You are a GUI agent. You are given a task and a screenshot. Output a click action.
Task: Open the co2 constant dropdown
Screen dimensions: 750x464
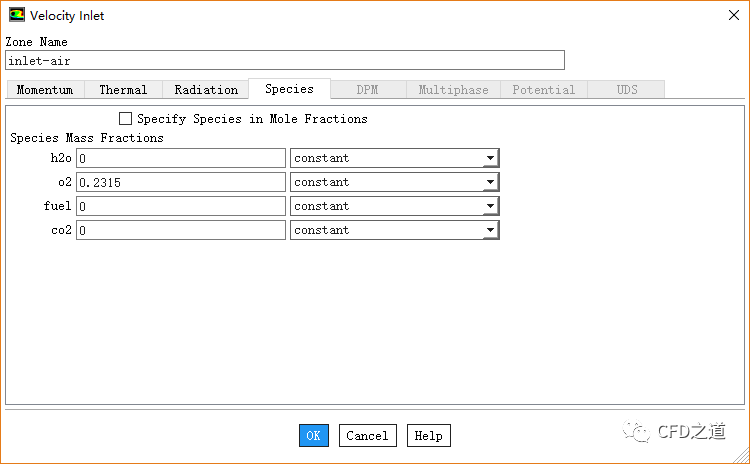[395, 230]
